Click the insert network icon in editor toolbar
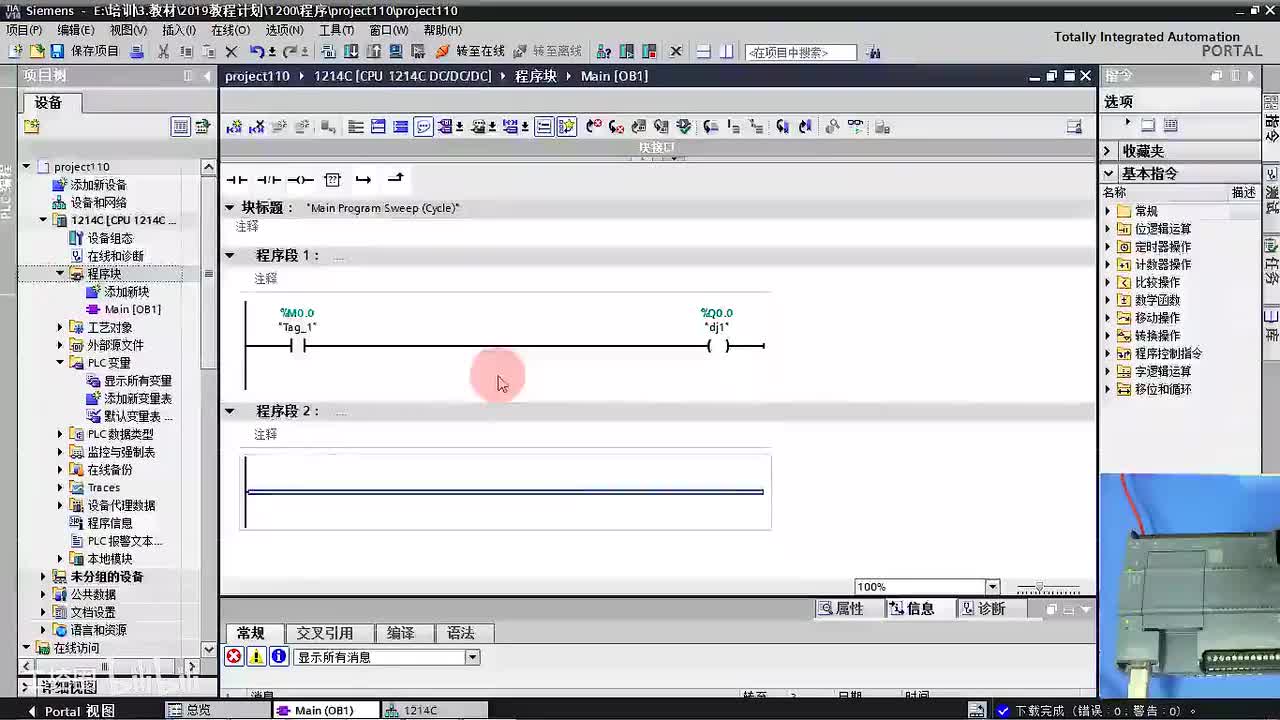The image size is (1280, 720). tap(234, 127)
